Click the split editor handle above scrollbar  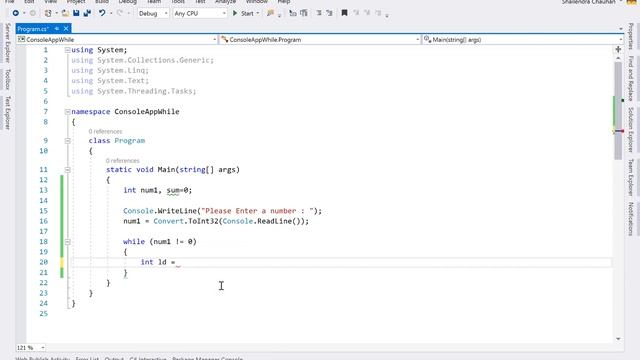(618, 49)
